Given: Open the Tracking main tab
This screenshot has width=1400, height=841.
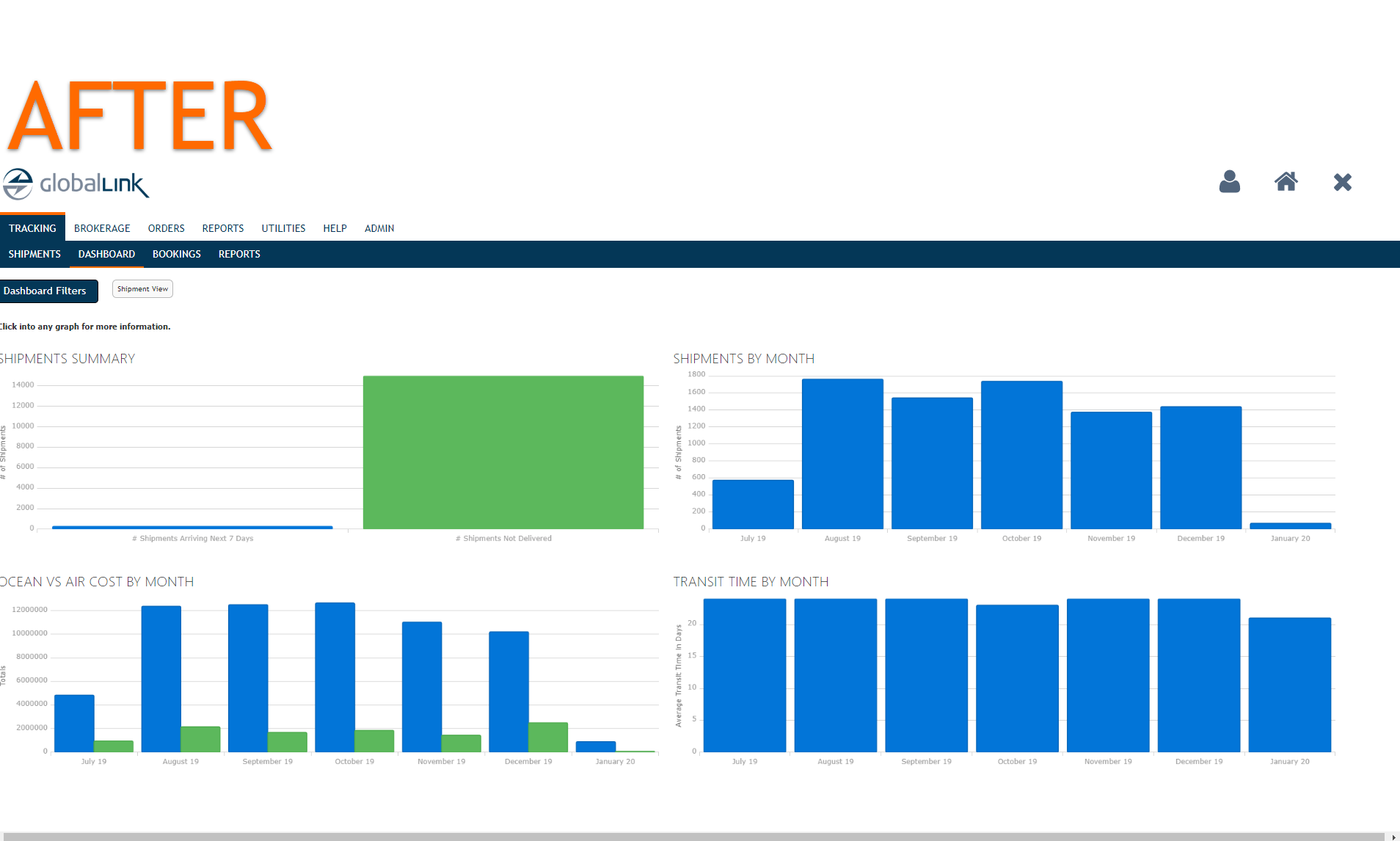Looking at the screenshot, I should [32, 228].
